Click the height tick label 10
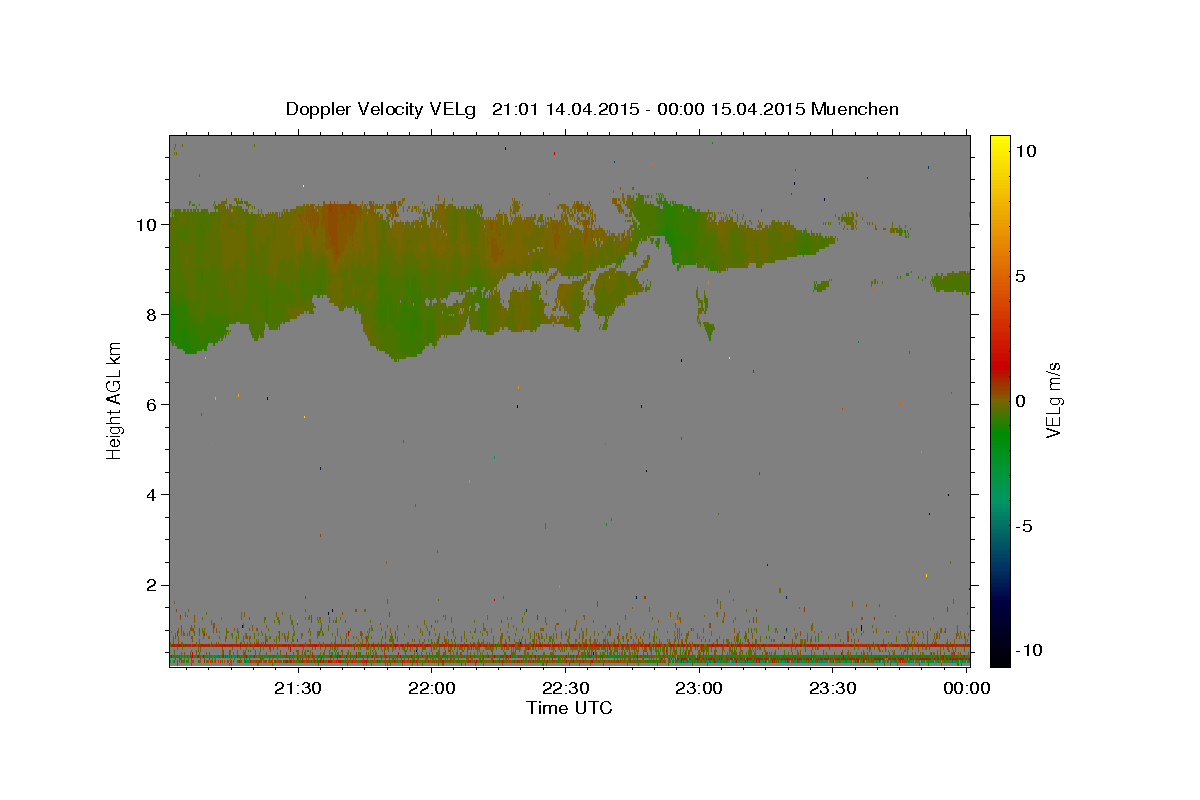 (146, 225)
